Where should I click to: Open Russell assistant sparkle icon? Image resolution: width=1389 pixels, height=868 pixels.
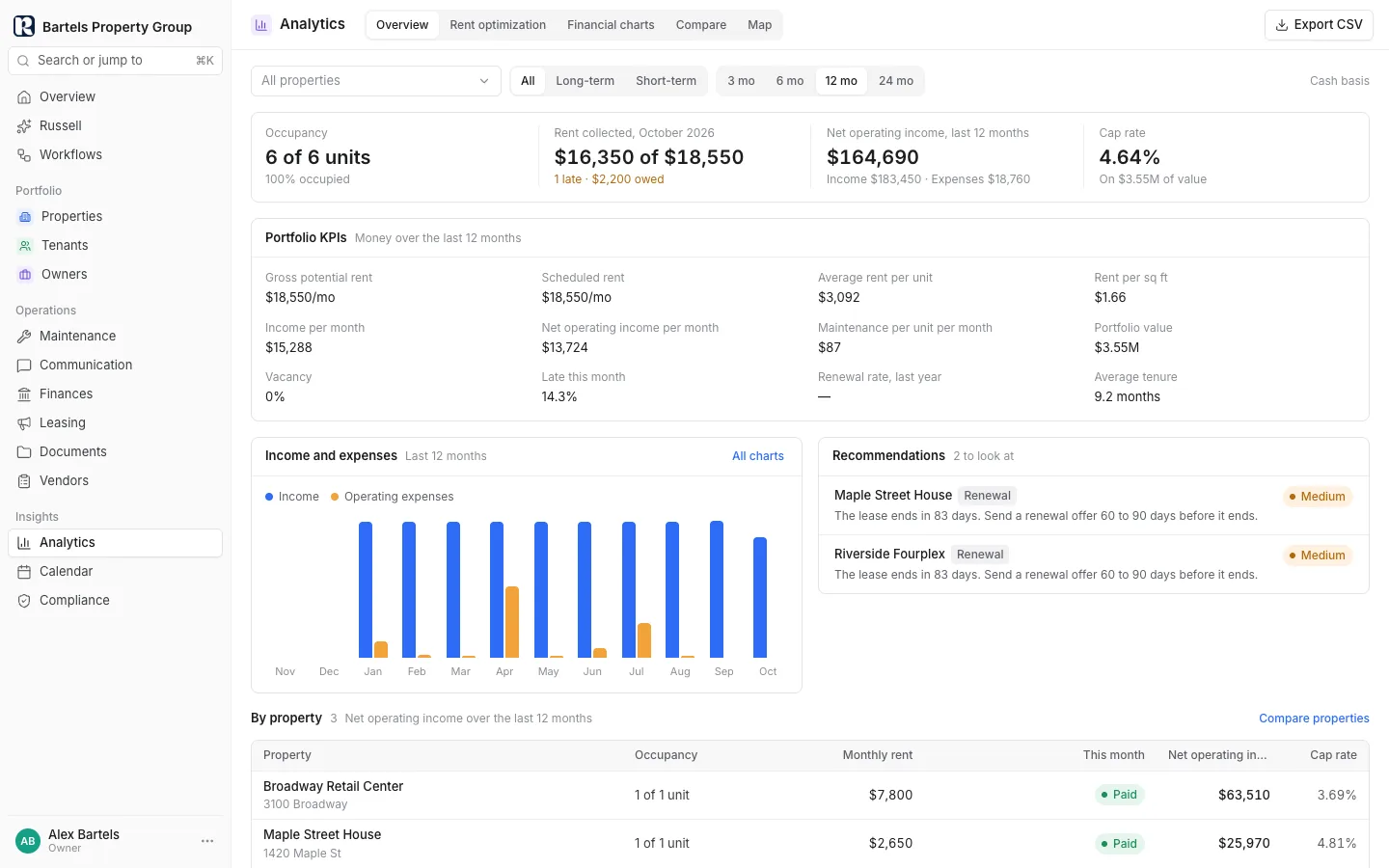click(x=24, y=126)
